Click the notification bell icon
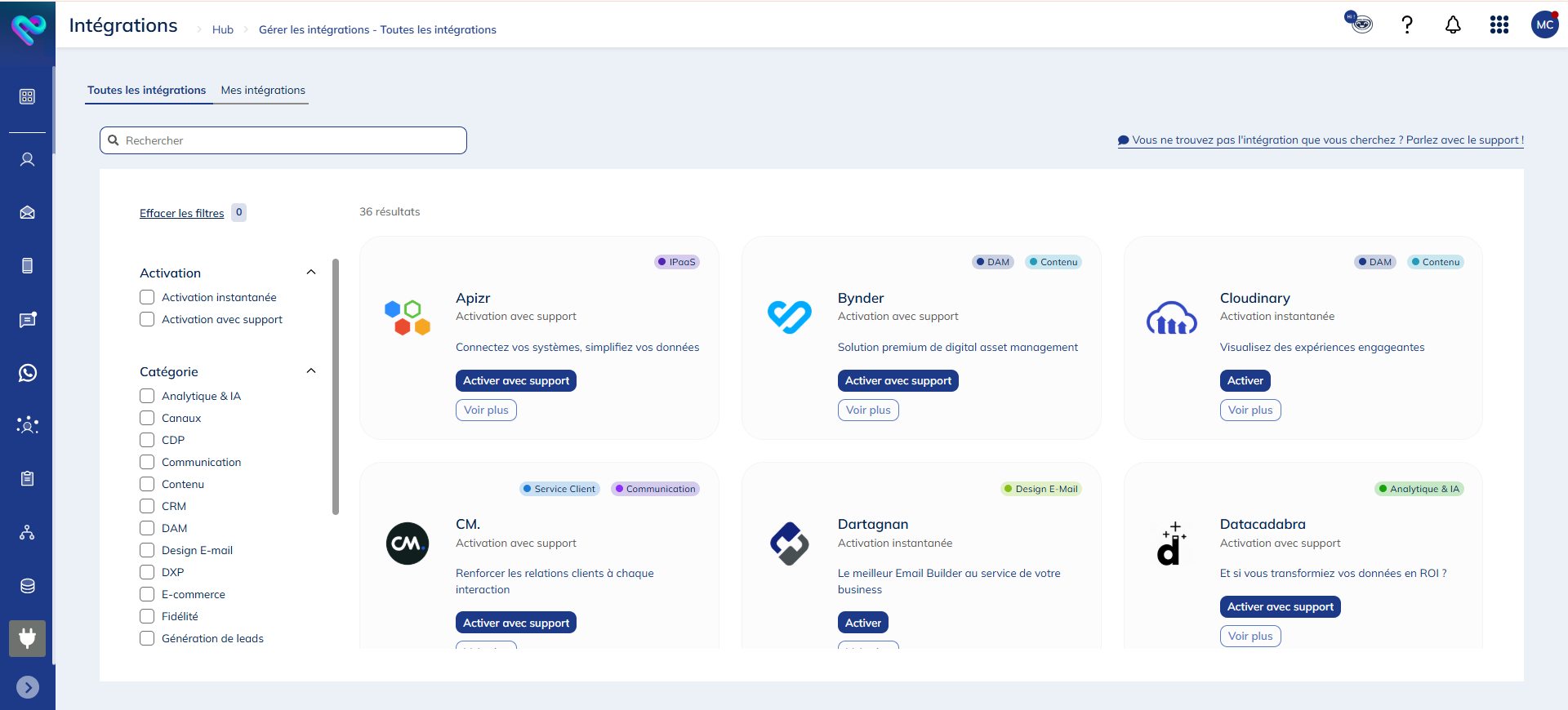 (x=1453, y=25)
